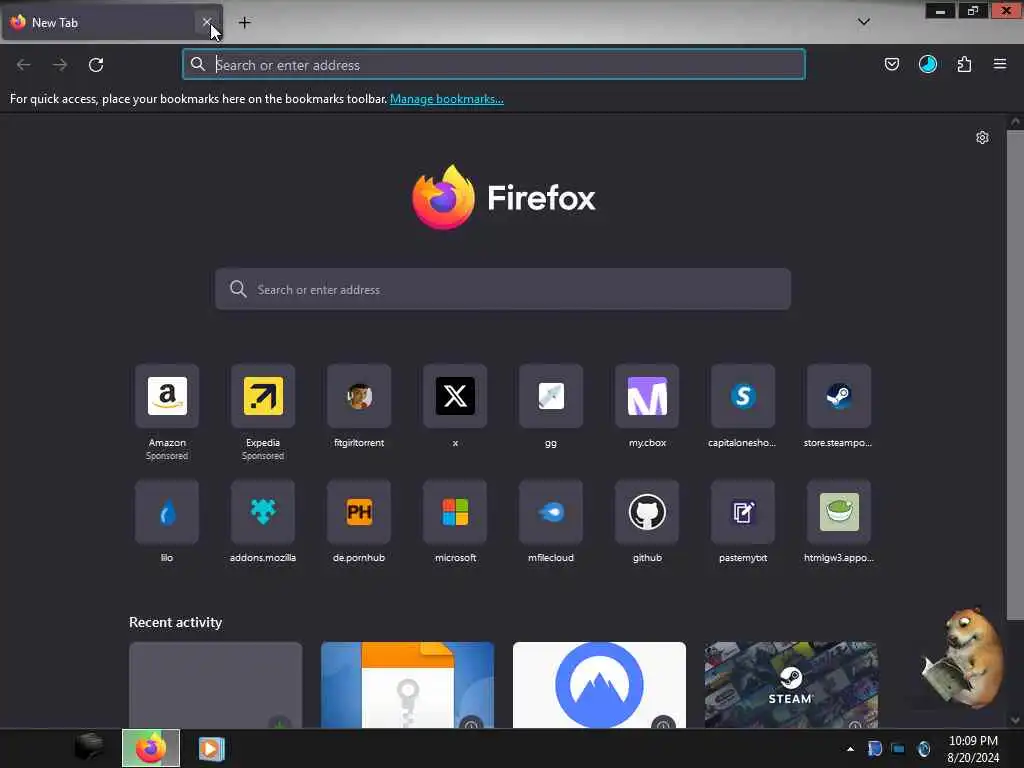
Task: Open the media player taskbar icon
Action: [x=211, y=748]
